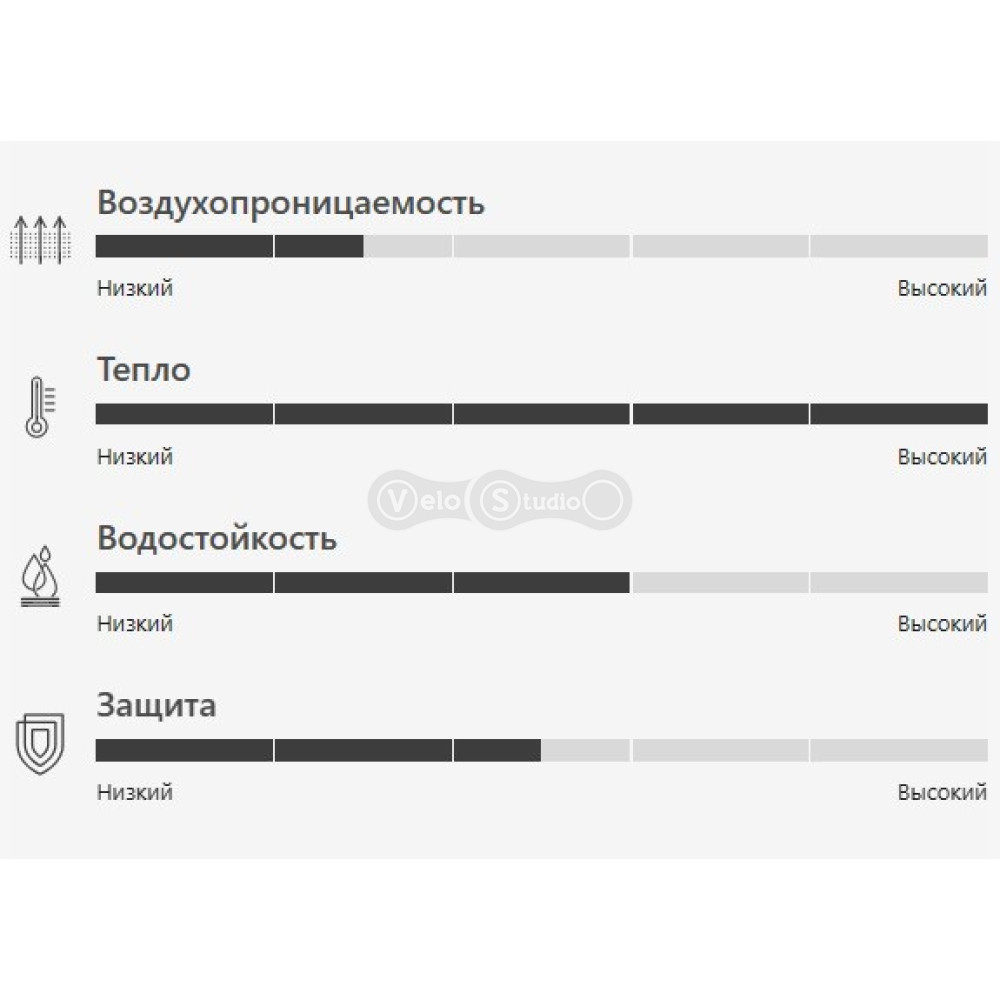Click Высокий label under Воздухопроницаемость
This screenshot has width=1000, height=1000.
coord(942,288)
